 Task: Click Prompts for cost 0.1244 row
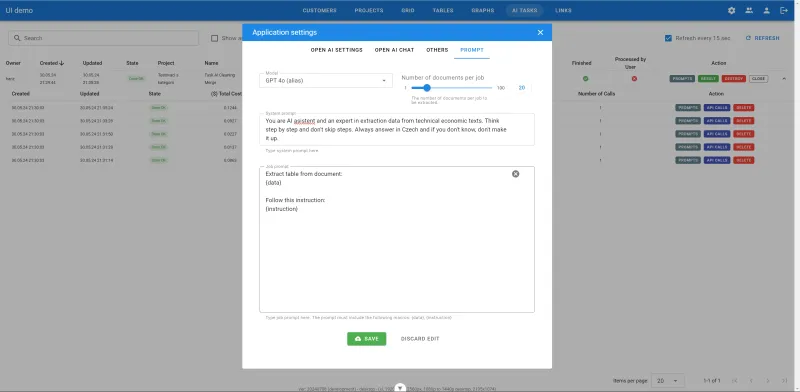tap(688, 108)
